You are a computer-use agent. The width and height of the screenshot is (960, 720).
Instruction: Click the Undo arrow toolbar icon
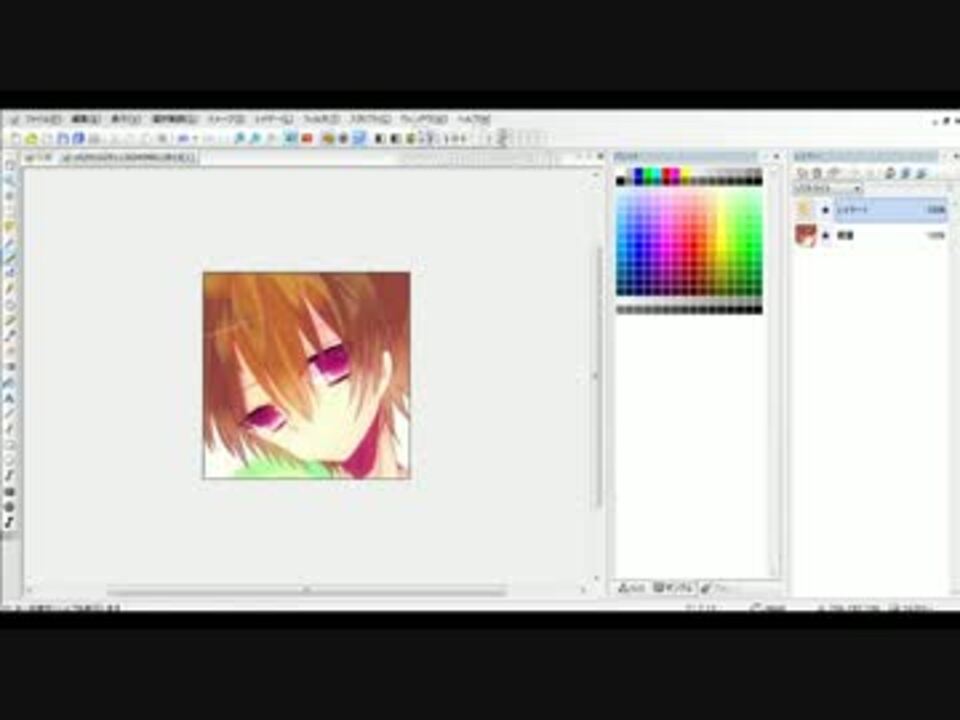coord(183,139)
